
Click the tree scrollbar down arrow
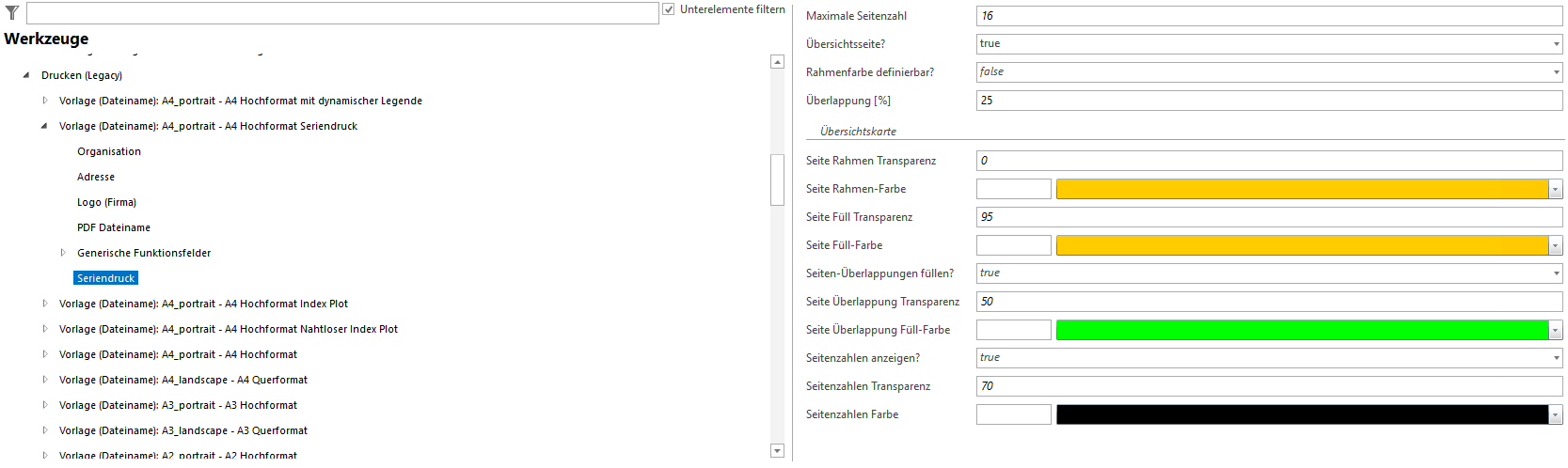point(777,451)
